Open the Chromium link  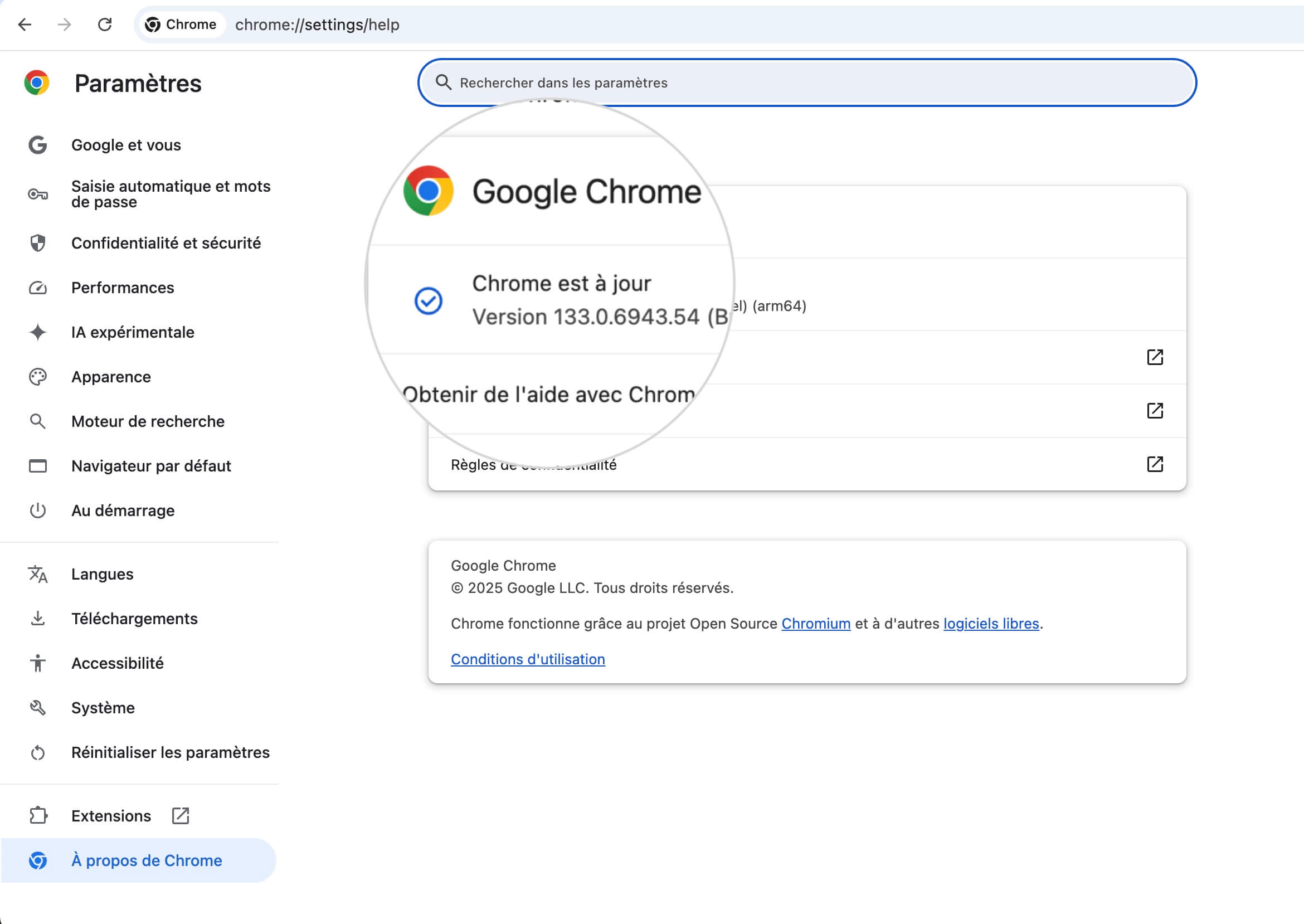pos(816,624)
